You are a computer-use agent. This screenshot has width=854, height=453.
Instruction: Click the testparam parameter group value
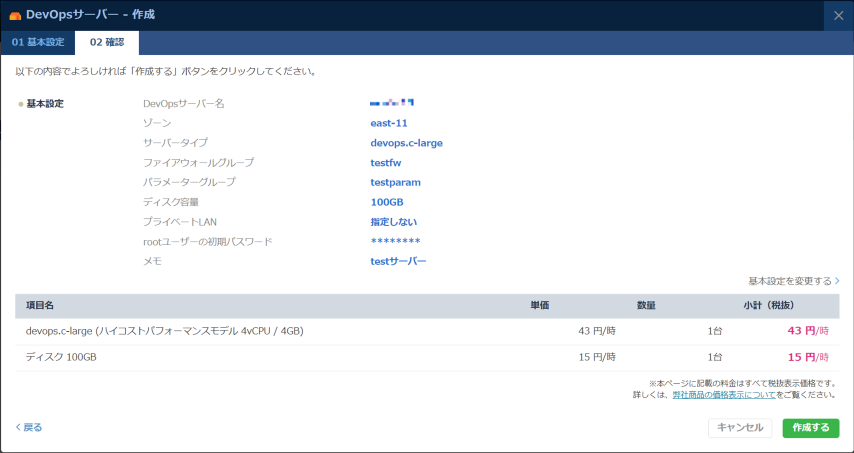pyautogui.click(x=395, y=182)
